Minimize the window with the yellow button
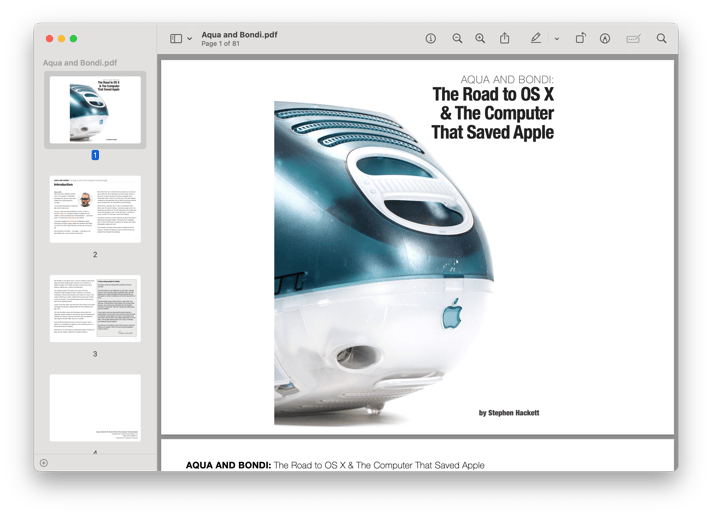Viewport: 712px width, 516px height. [61, 39]
